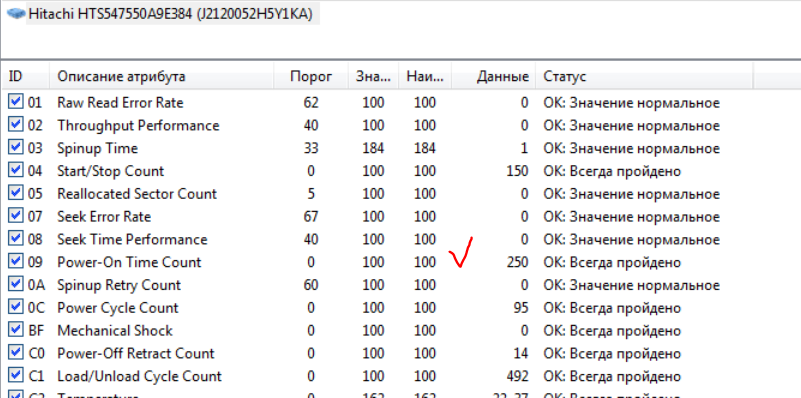Toggle the 09 Power-On Time Count checkbox
Screen dimensions: 801x398
point(15,261)
